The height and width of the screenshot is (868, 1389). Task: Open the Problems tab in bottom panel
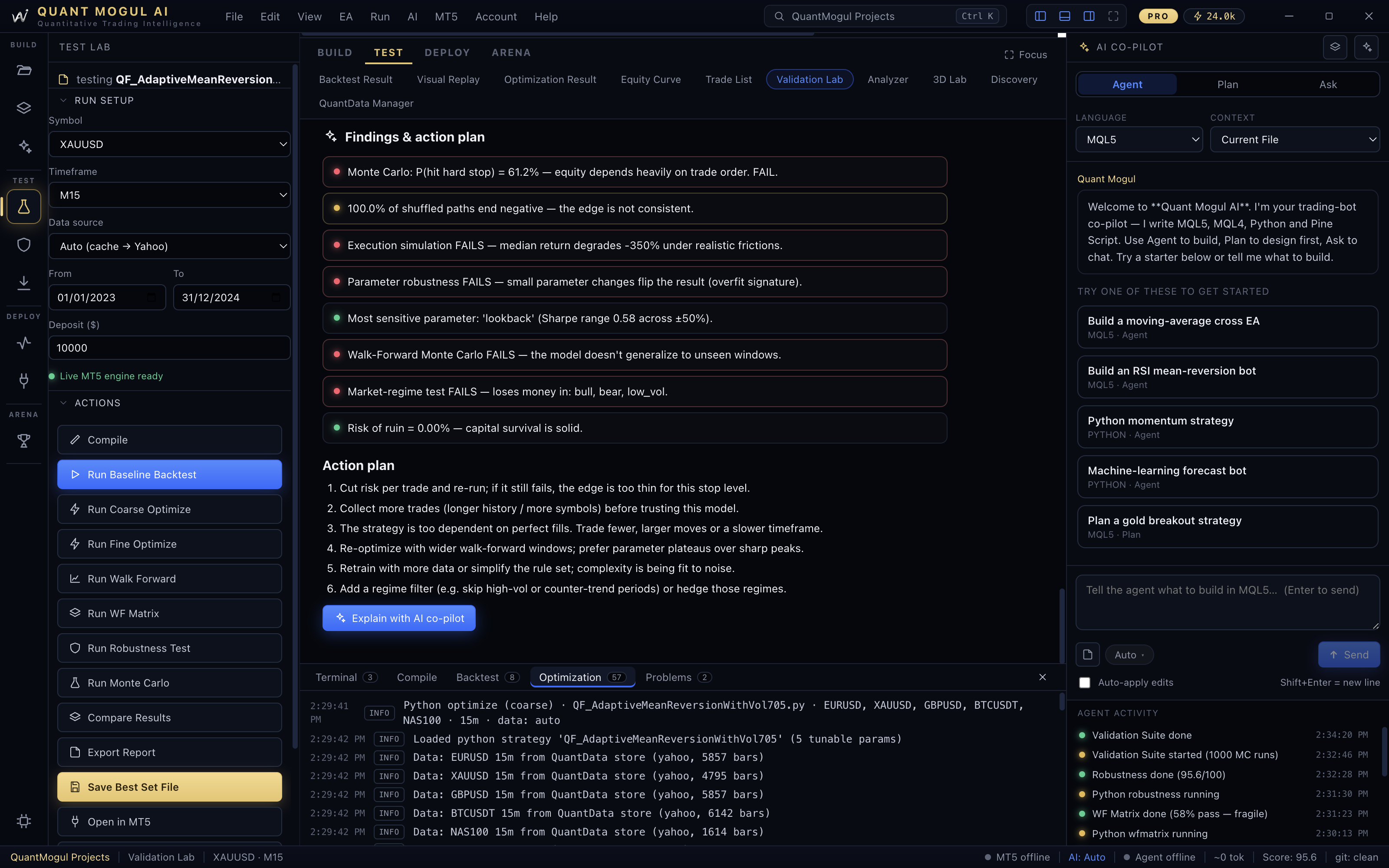[678, 677]
